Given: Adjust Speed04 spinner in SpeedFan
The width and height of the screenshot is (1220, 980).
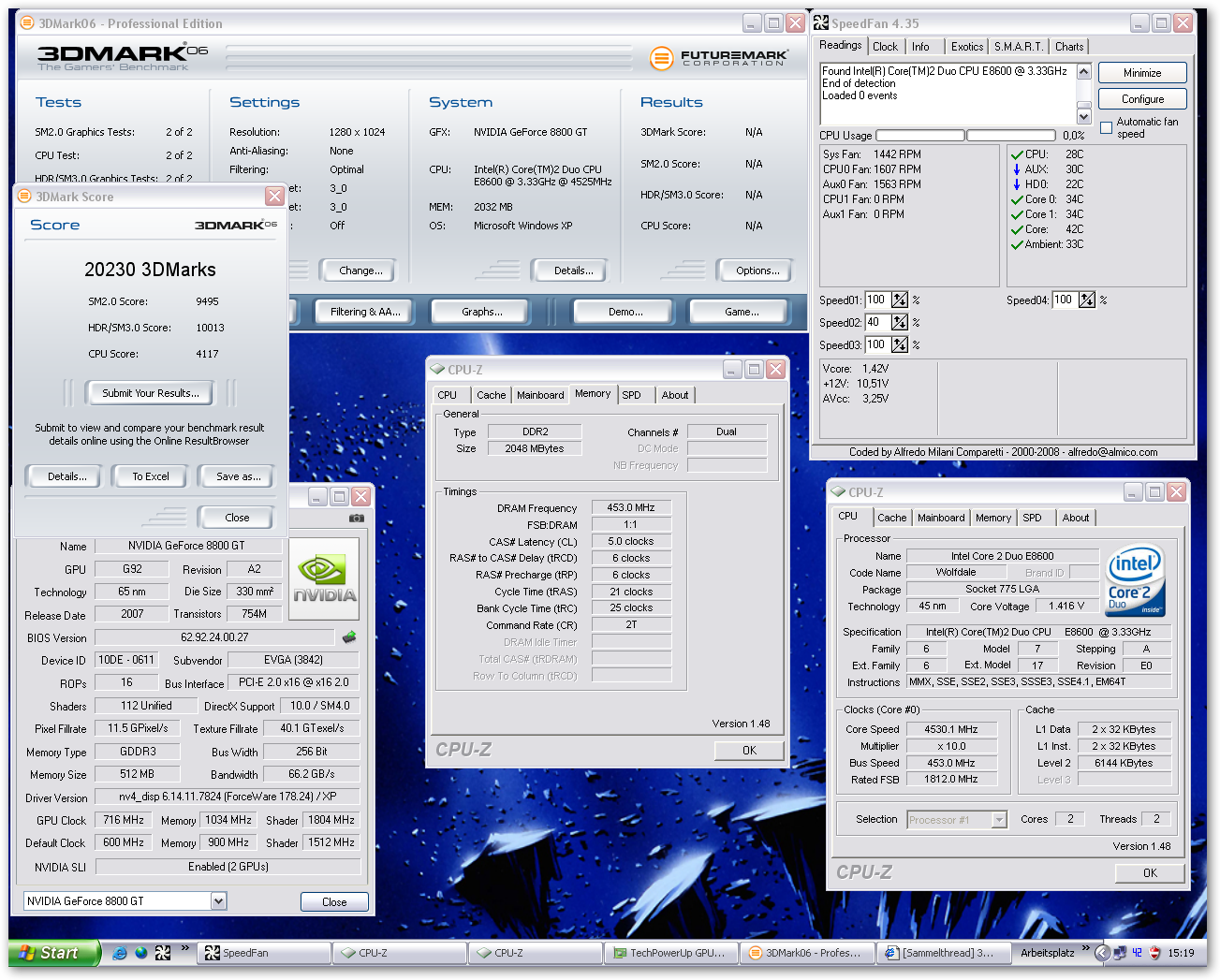Looking at the screenshot, I should click(x=1087, y=300).
